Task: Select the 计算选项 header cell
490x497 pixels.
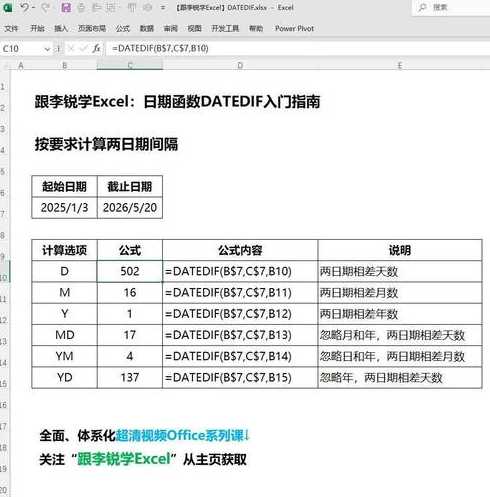Action: coord(64,250)
